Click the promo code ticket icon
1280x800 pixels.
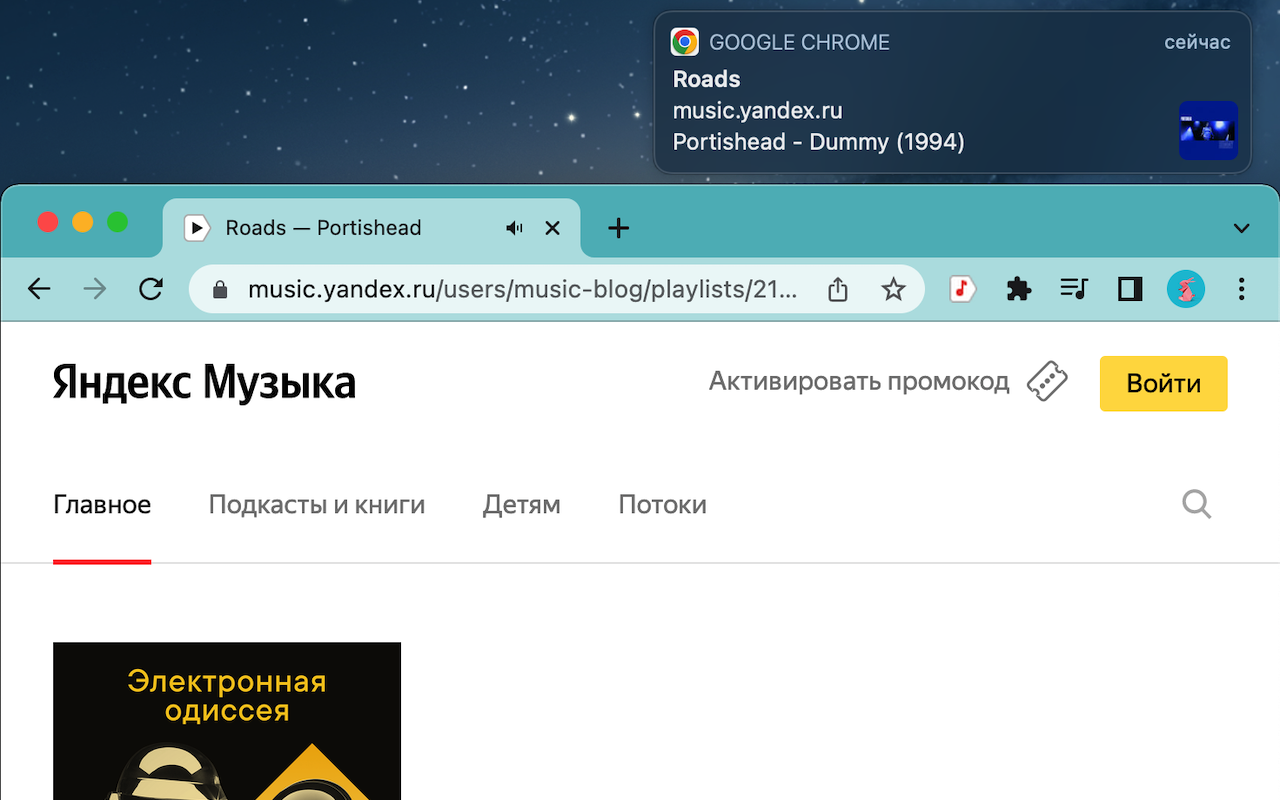point(1047,382)
